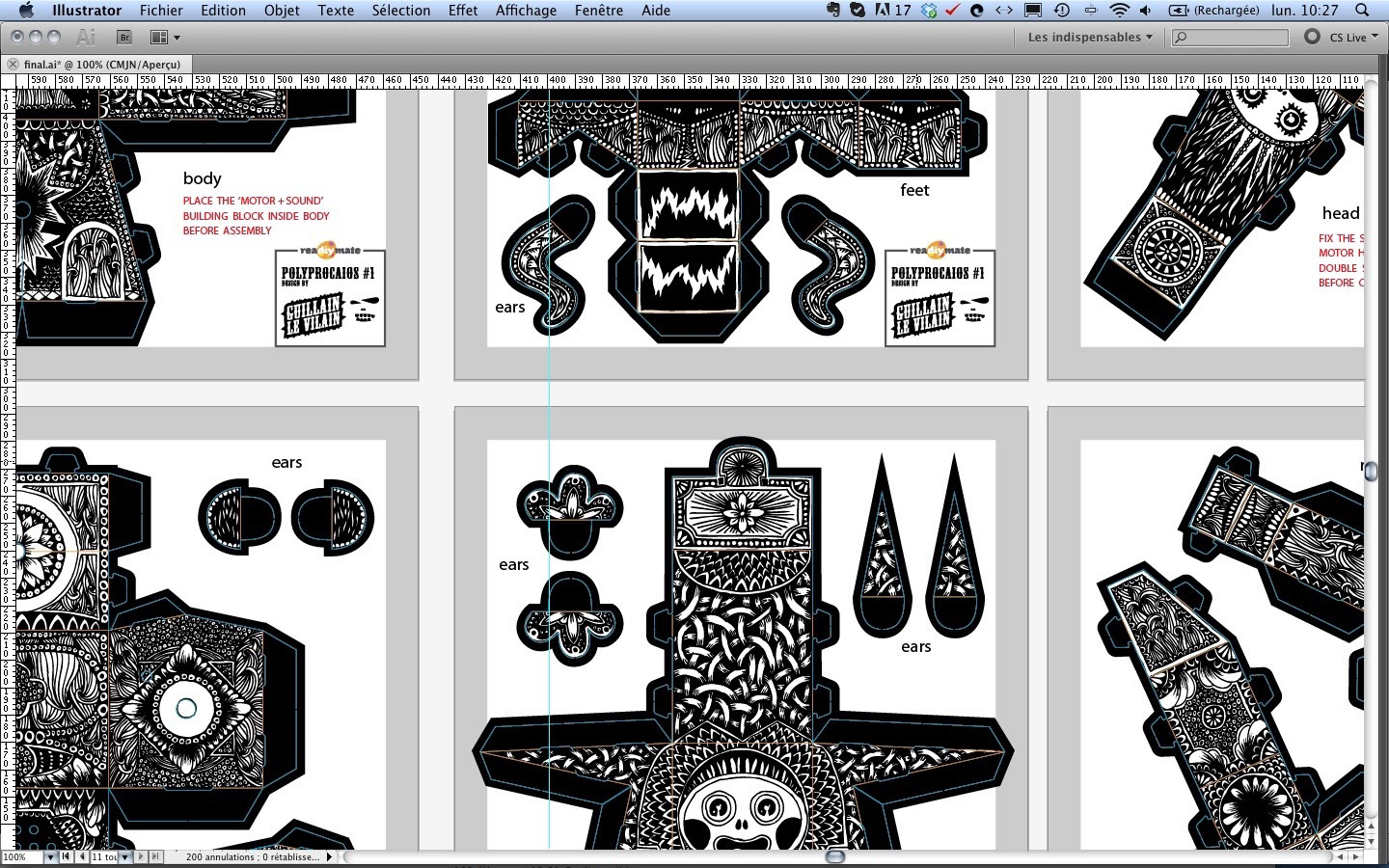1389x868 pixels.
Task: Click the CS Live circle icon
Action: click(x=1312, y=37)
